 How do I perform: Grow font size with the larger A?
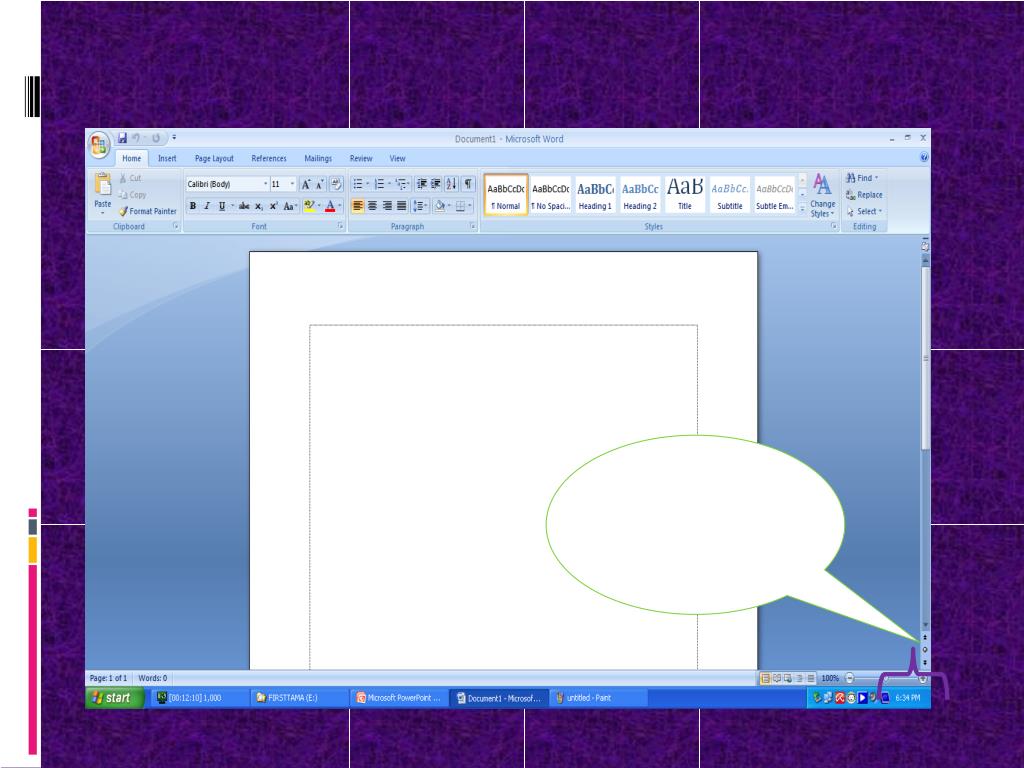[x=305, y=184]
